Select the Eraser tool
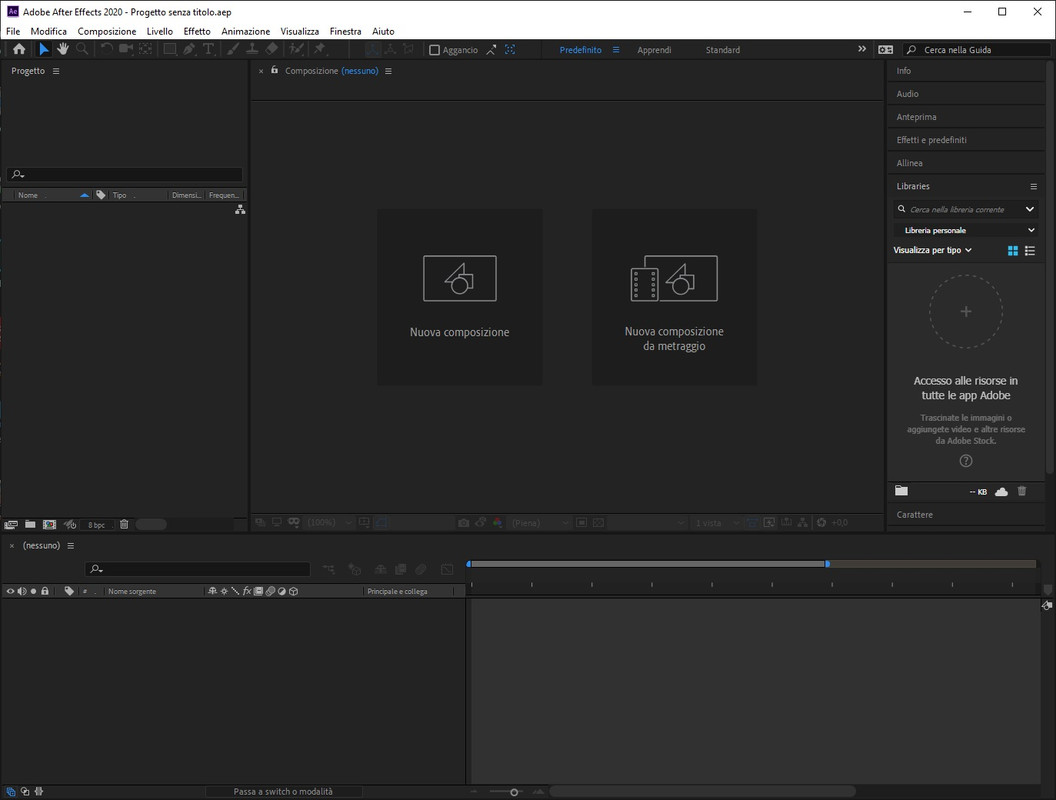1056x800 pixels. [271, 49]
